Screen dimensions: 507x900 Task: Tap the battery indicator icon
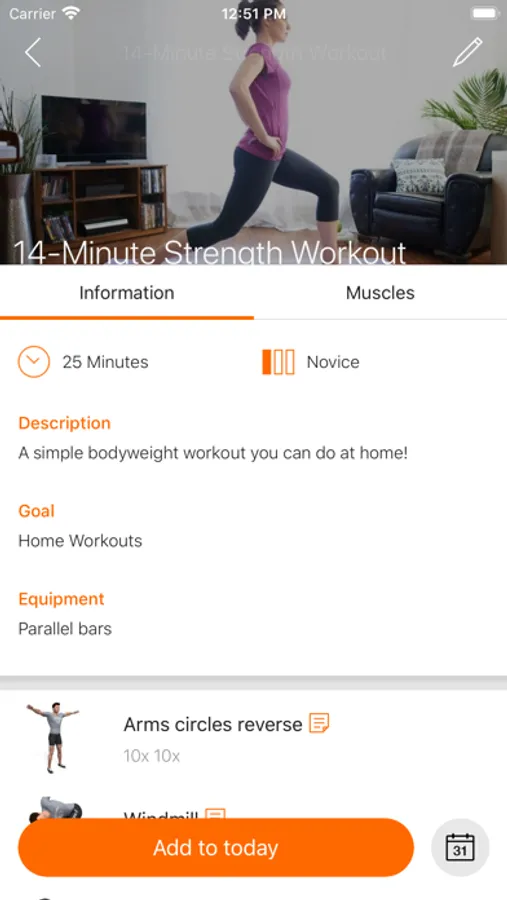click(x=484, y=13)
